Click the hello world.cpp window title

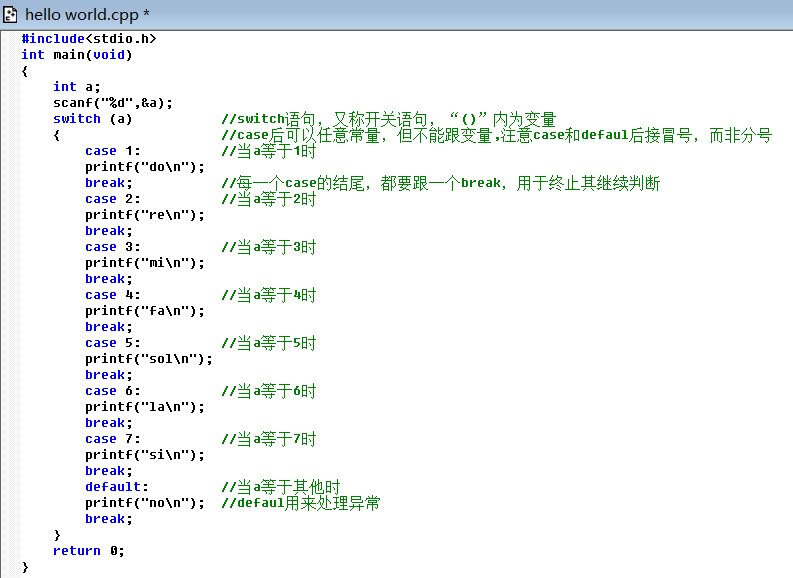[x=87, y=14]
